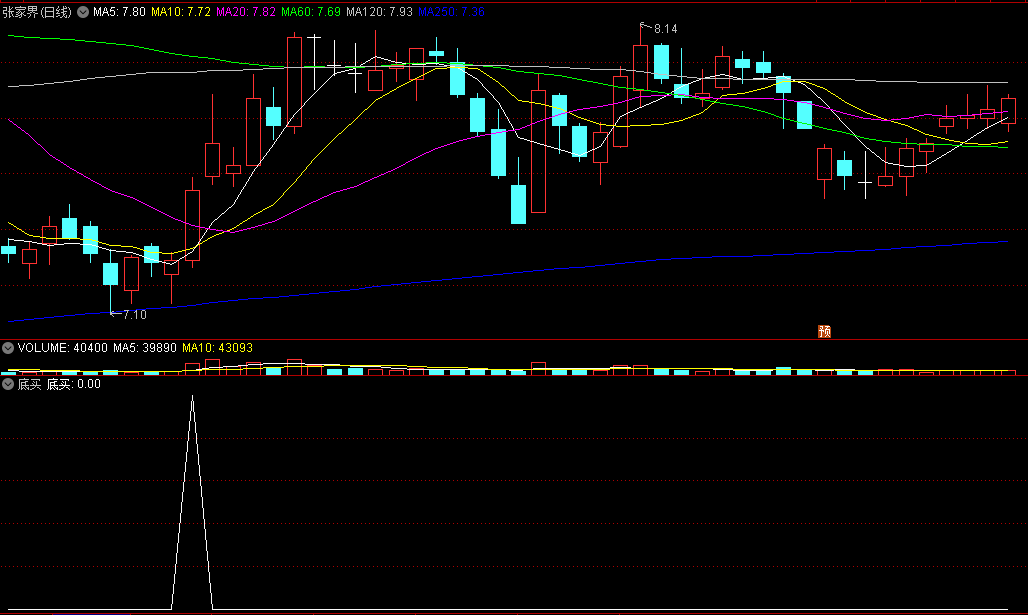This screenshot has height=615, width=1028.
Task: Click the green MA60: 7.69 label
Action: [x=311, y=12]
